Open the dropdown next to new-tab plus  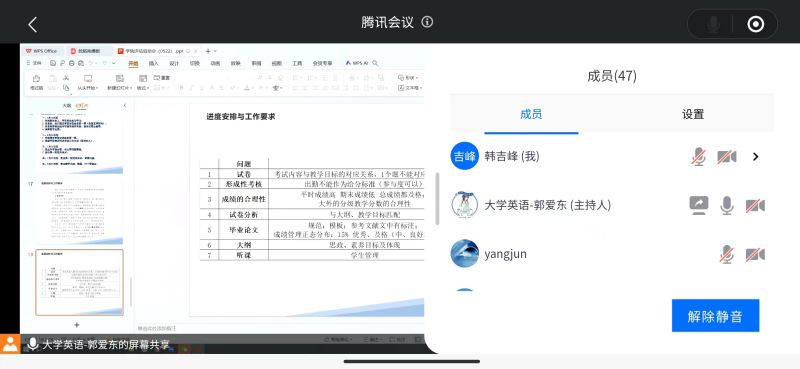point(215,51)
